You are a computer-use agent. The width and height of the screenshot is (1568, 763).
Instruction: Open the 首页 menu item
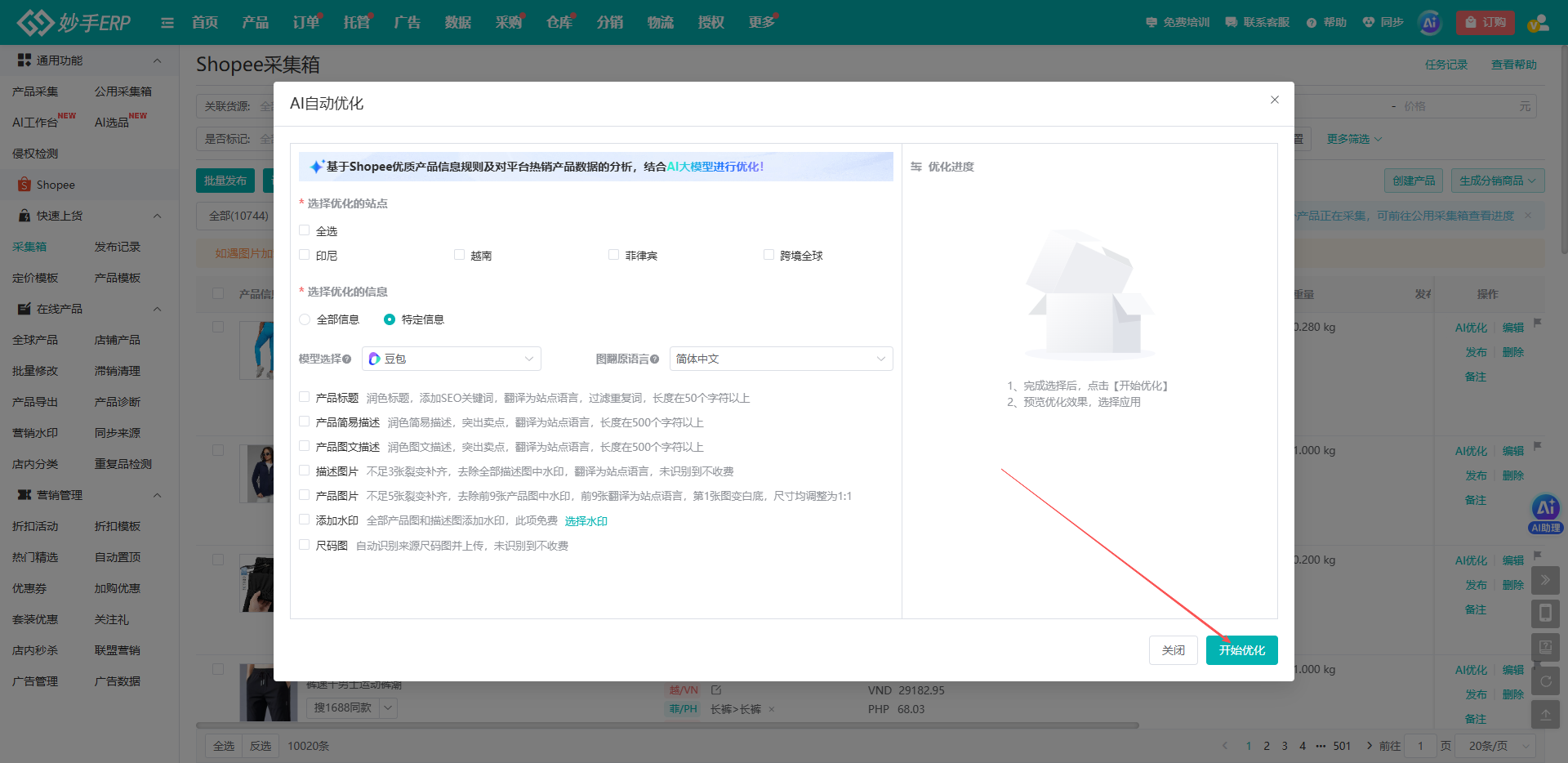tap(205, 22)
